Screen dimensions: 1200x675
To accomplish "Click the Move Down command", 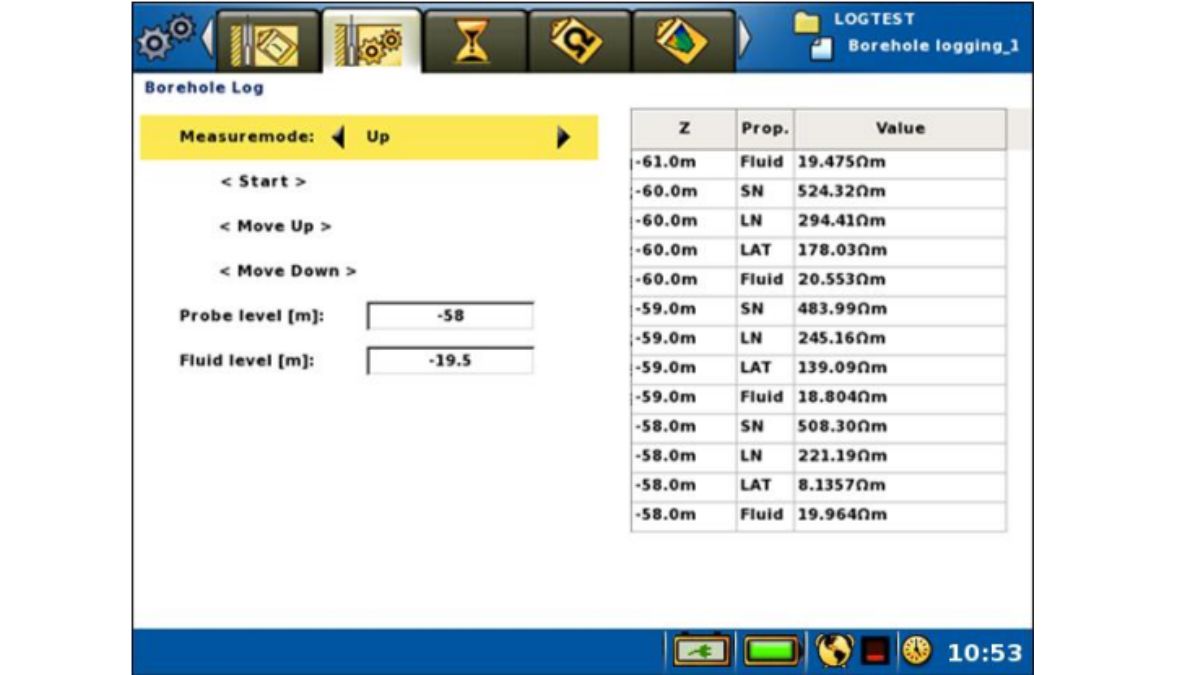I will coord(288,271).
